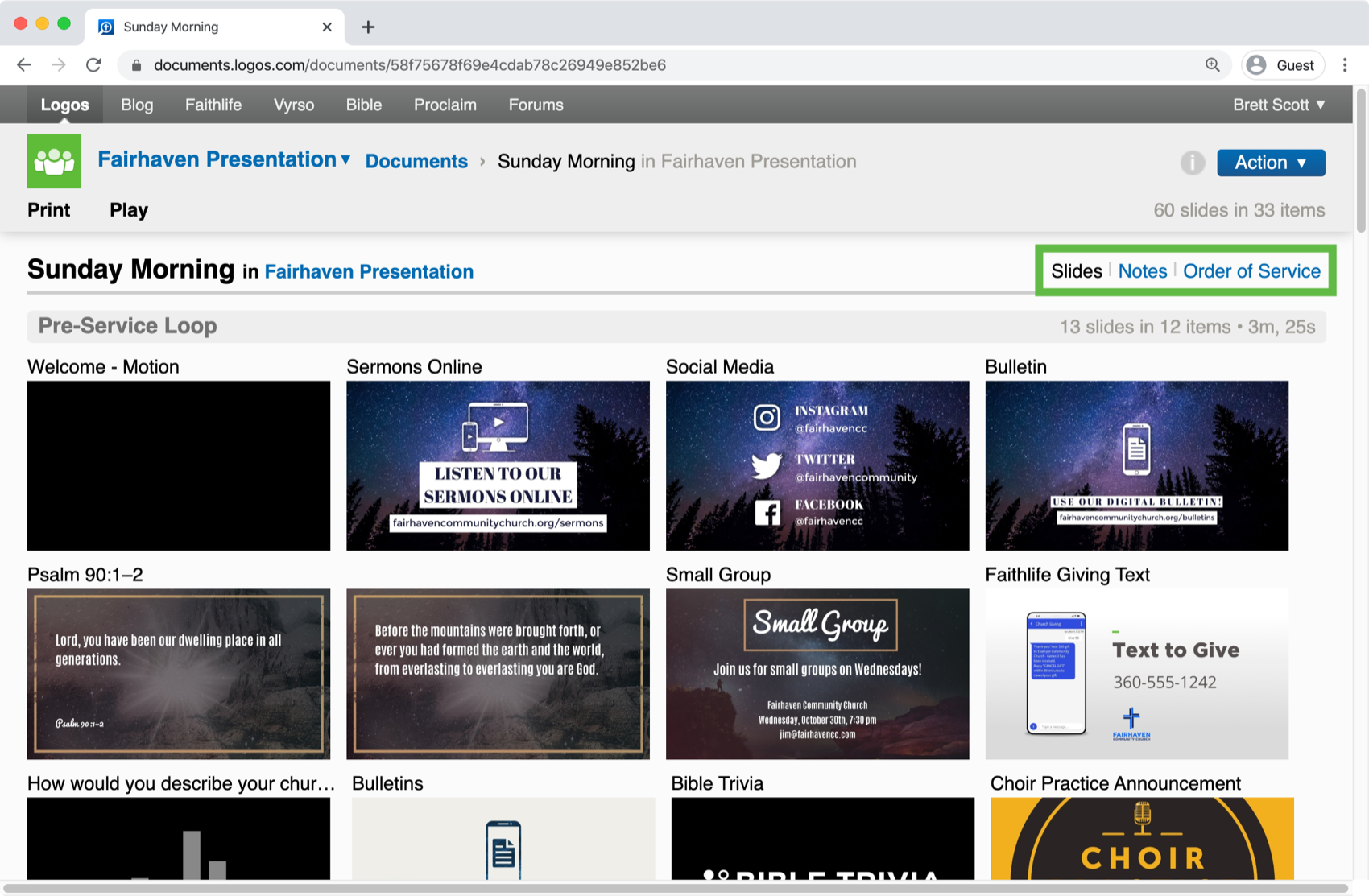Open the Faithlife Giving Text slide

[1136, 674]
